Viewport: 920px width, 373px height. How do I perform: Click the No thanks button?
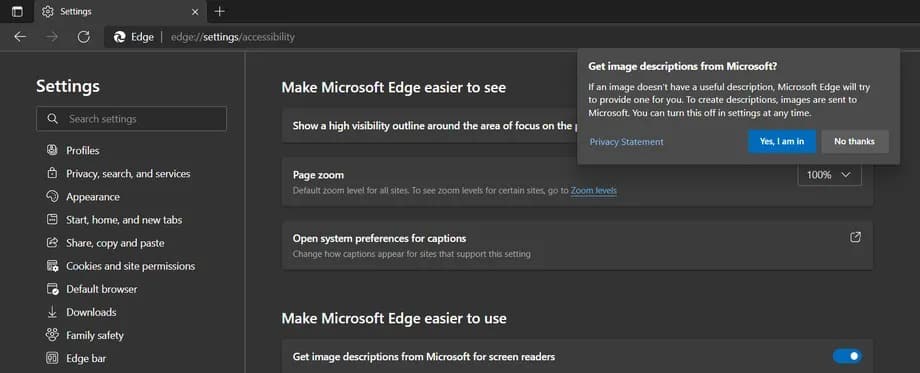pyautogui.click(x=854, y=141)
